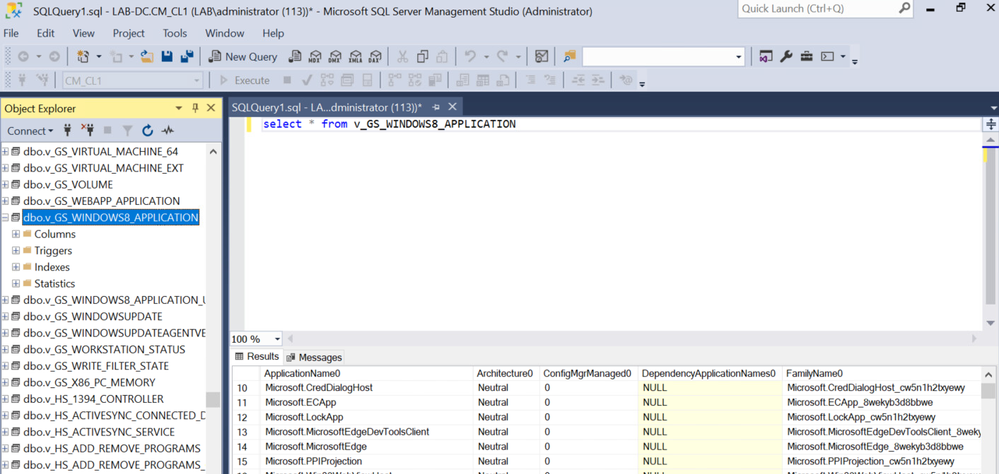The width and height of the screenshot is (999, 474).
Task: Click the Undo arrow icon
Action: (x=470, y=57)
